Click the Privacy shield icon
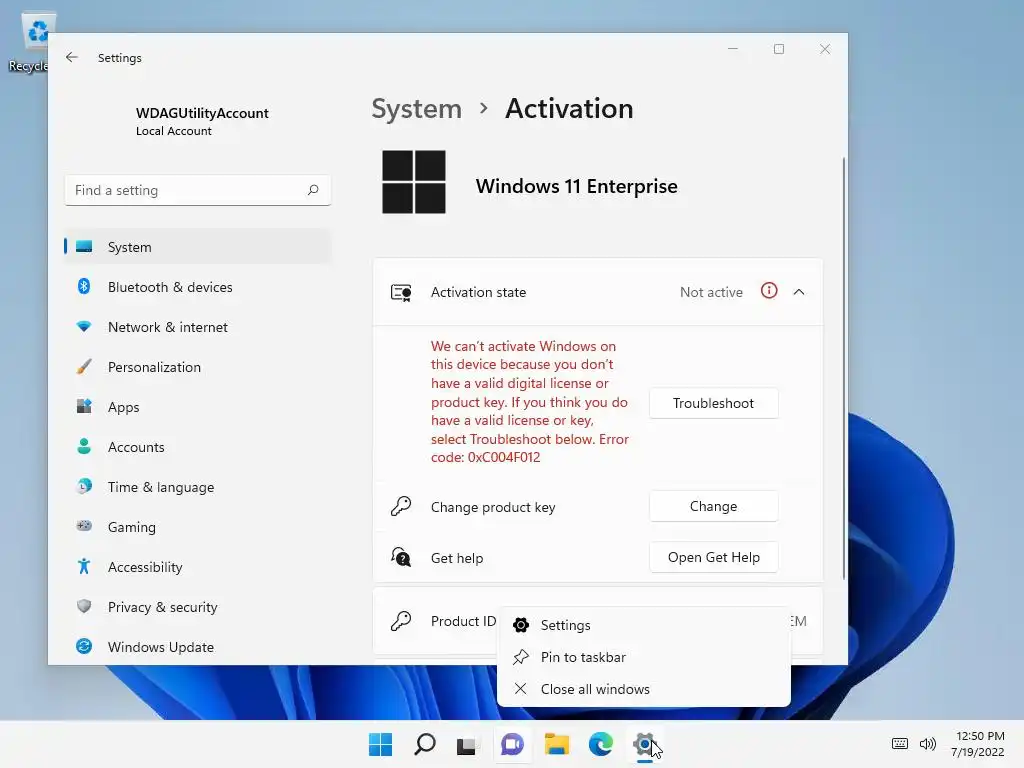The image size is (1024, 768). click(84, 606)
